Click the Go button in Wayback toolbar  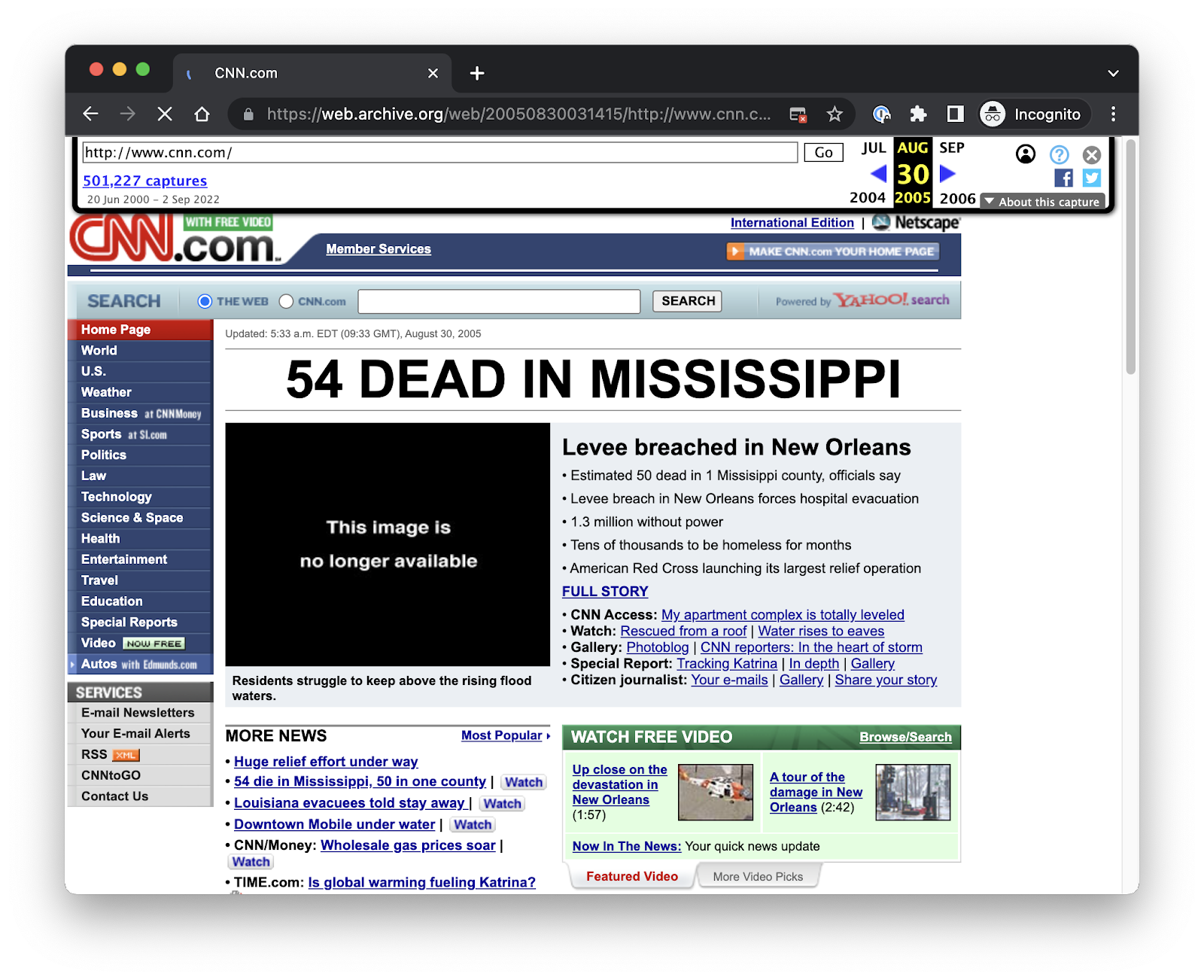tap(823, 153)
